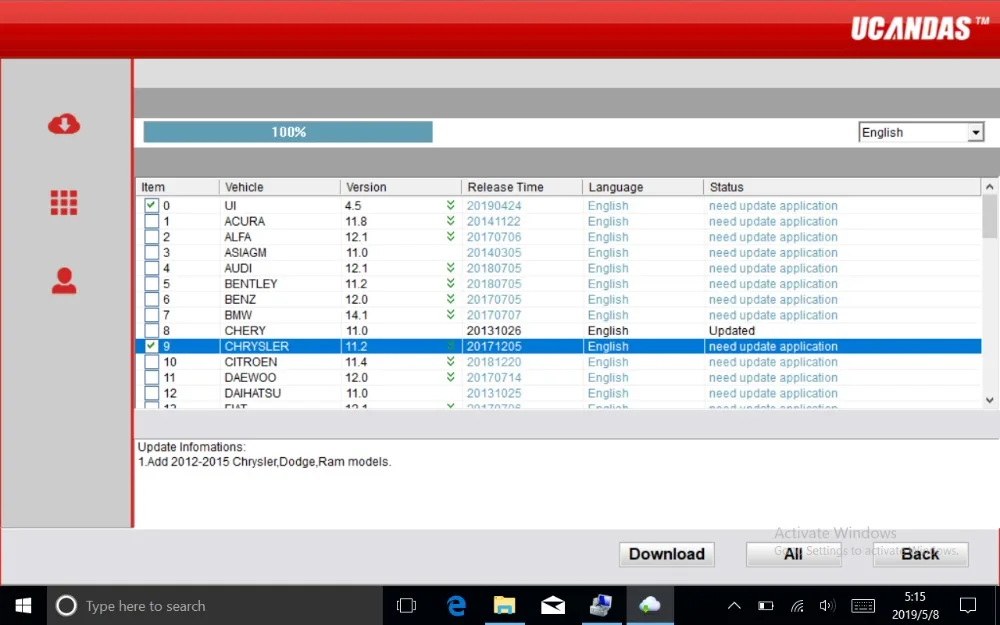The image size is (1000, 625).
Task: Click the ASIAGM version 11.0 cell
Action: point(357,253)
